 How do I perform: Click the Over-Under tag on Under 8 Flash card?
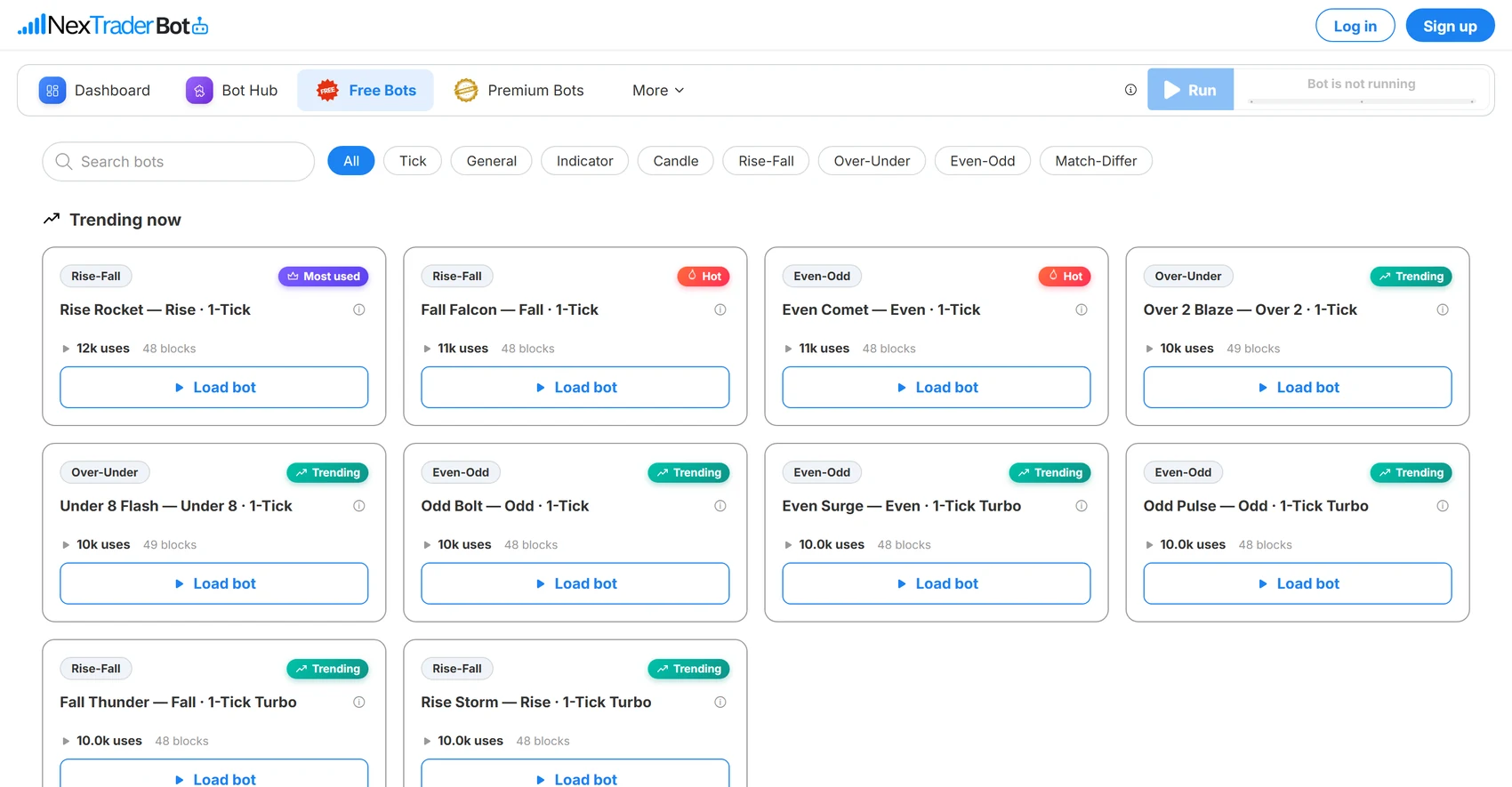105,472
